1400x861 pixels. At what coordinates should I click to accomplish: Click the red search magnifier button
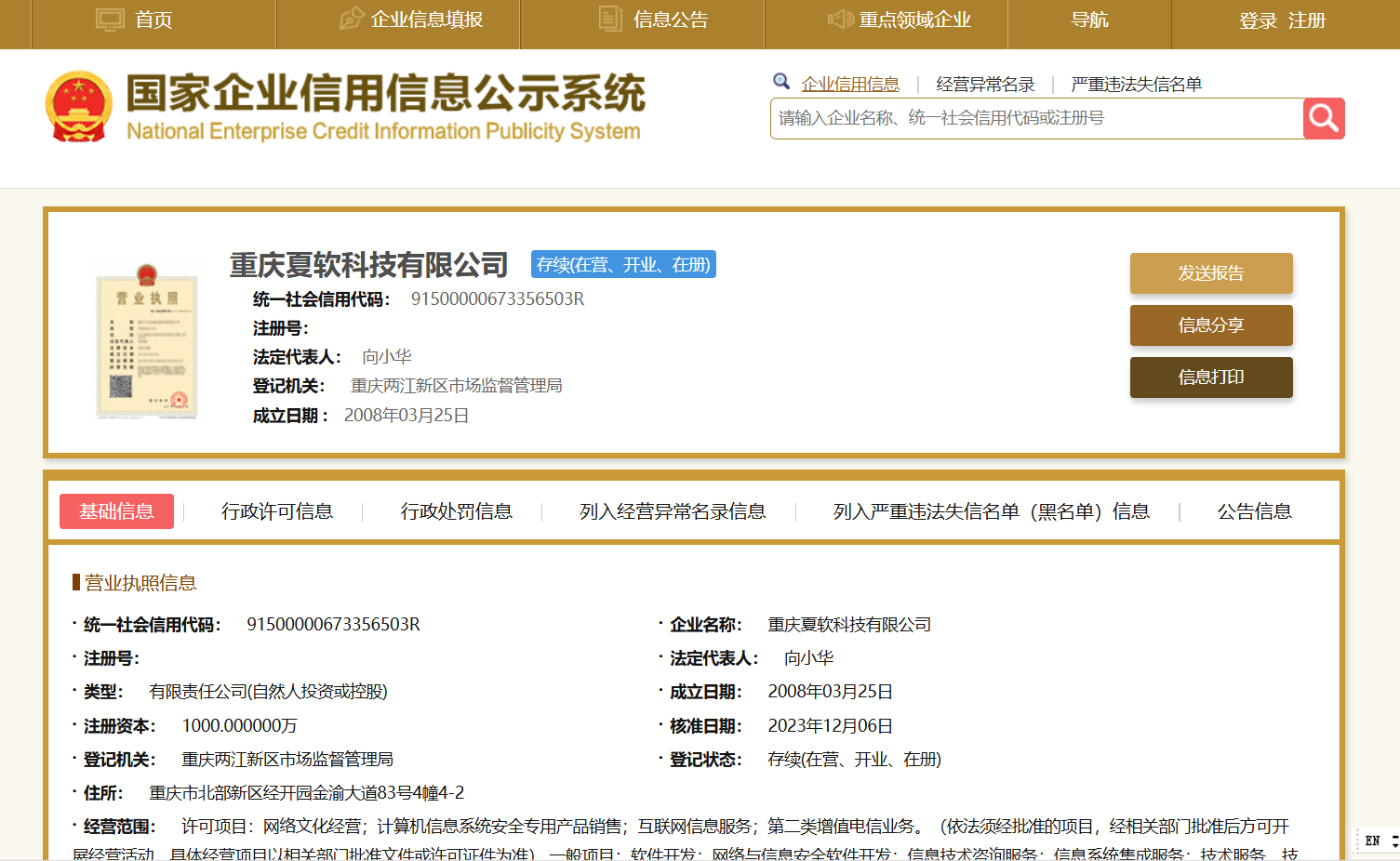[x=1324, y=118]
